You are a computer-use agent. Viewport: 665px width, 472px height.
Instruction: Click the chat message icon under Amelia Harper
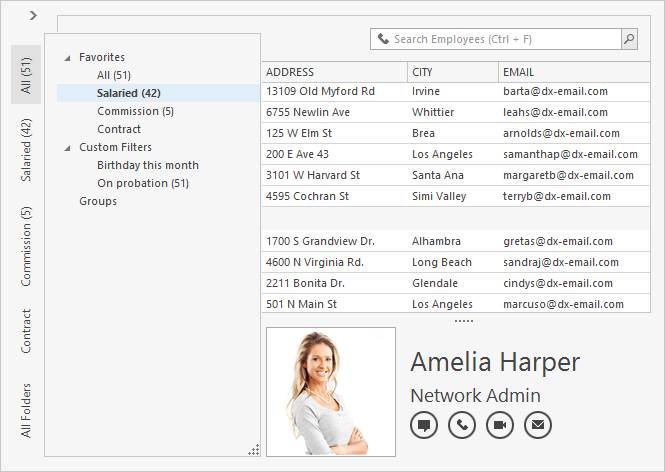coord(424,425)
